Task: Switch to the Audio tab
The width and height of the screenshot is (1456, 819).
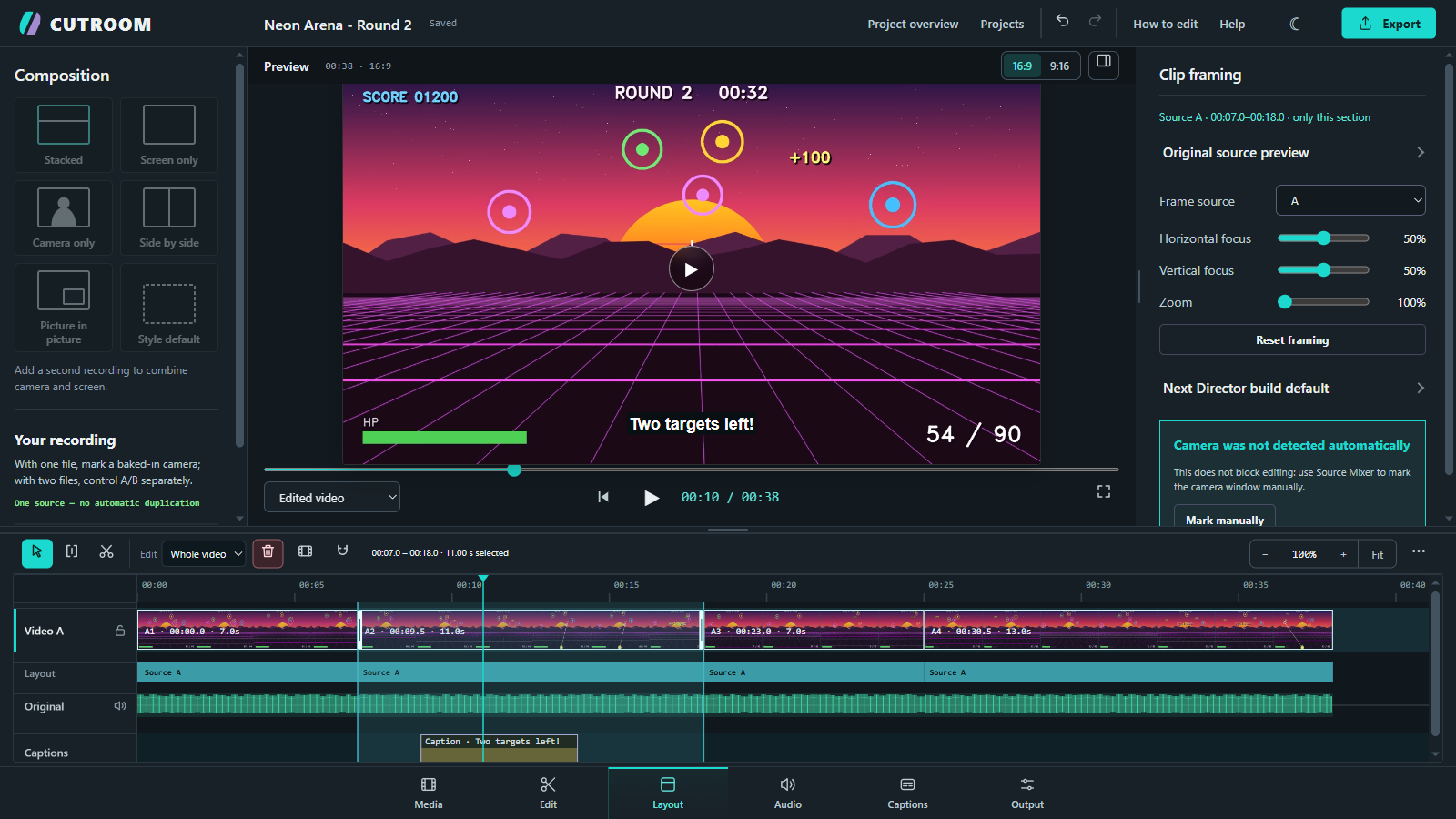Action: (788, 793)
